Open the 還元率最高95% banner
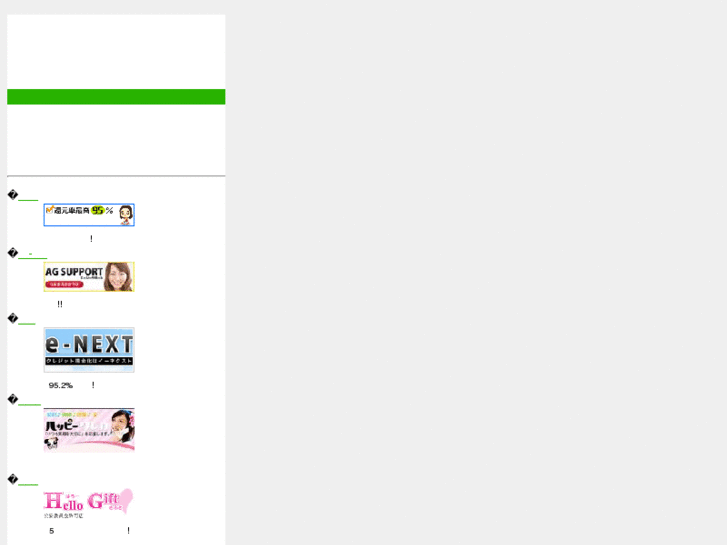The image size is (727, 545). click(89, 215)
